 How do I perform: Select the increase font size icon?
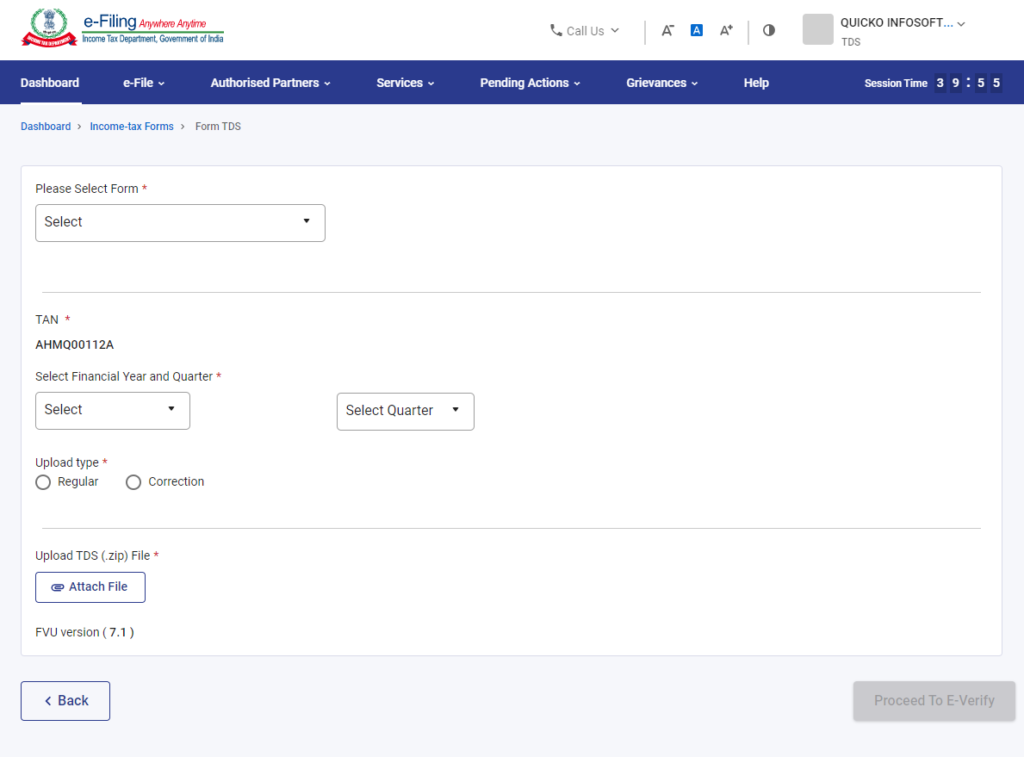(x=726, y=31)
